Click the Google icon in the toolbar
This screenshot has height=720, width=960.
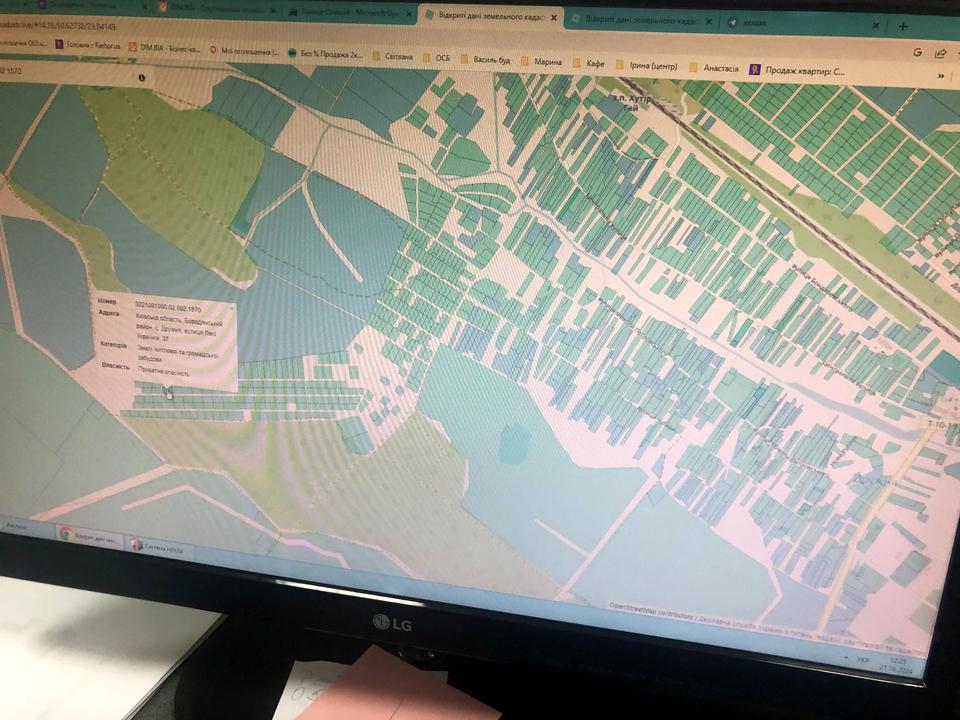coord(917,52)
